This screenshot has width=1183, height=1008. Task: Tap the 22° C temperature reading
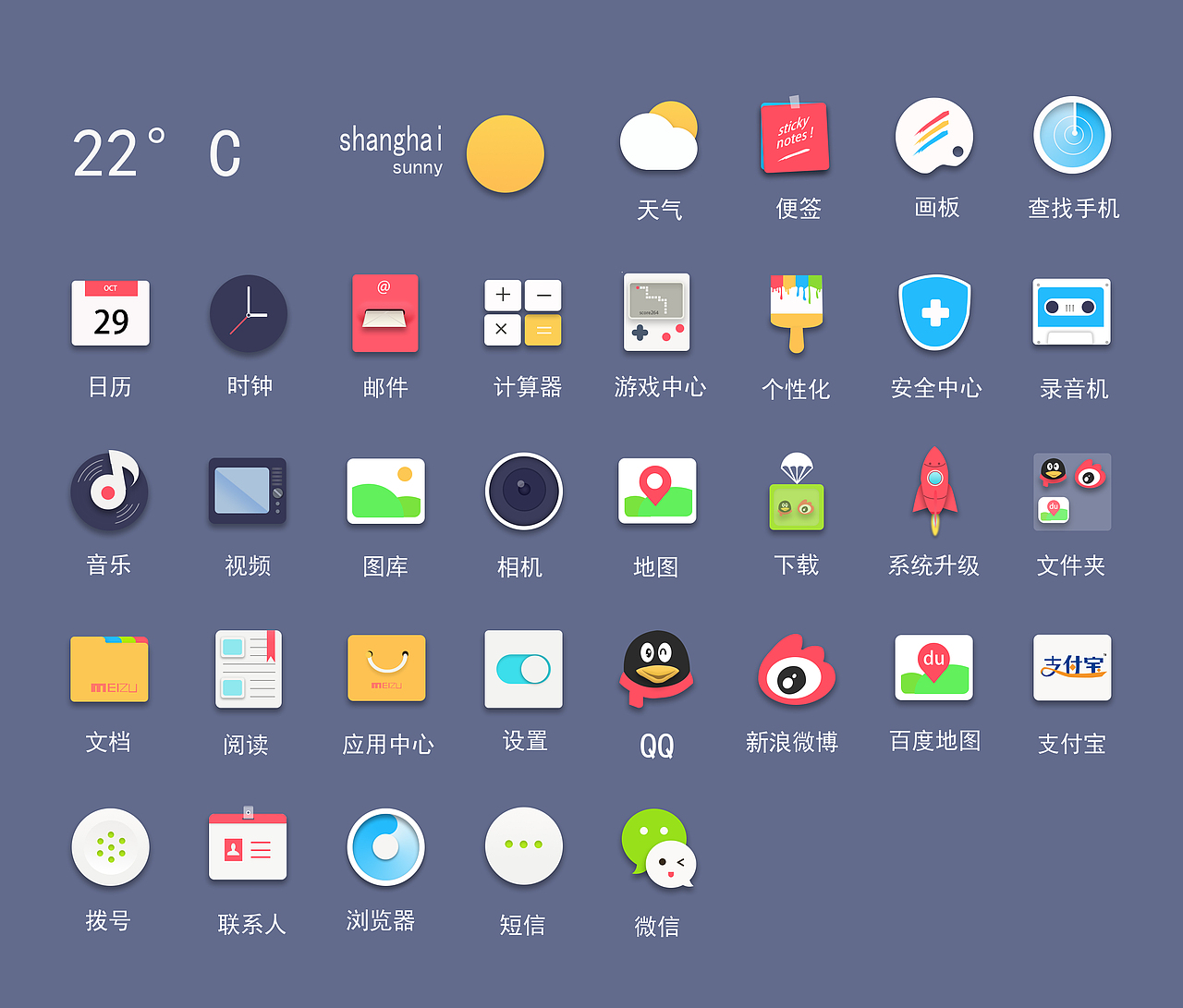[x=157, y=153]
